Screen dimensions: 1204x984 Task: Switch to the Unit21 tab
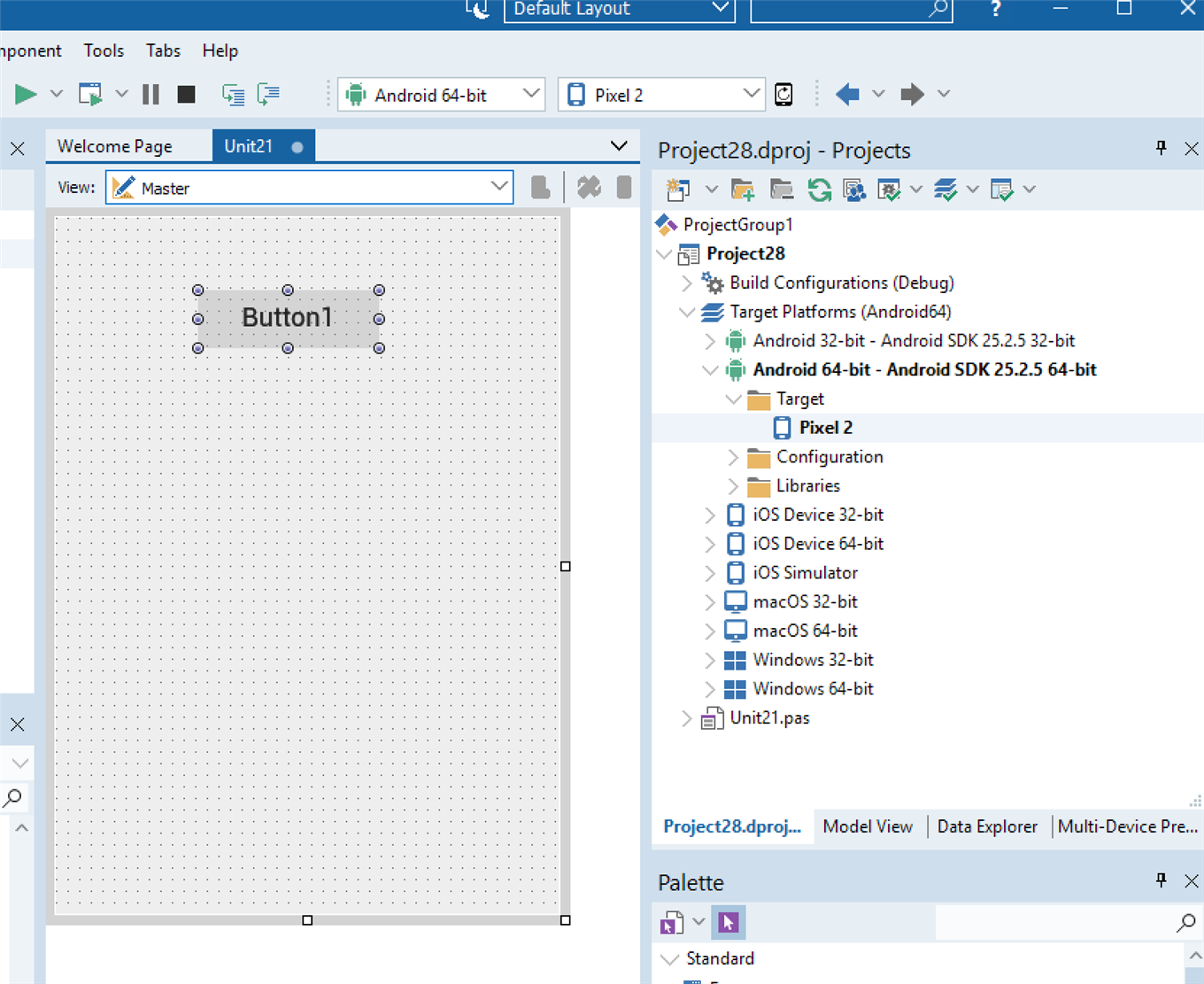click(263, 146)
